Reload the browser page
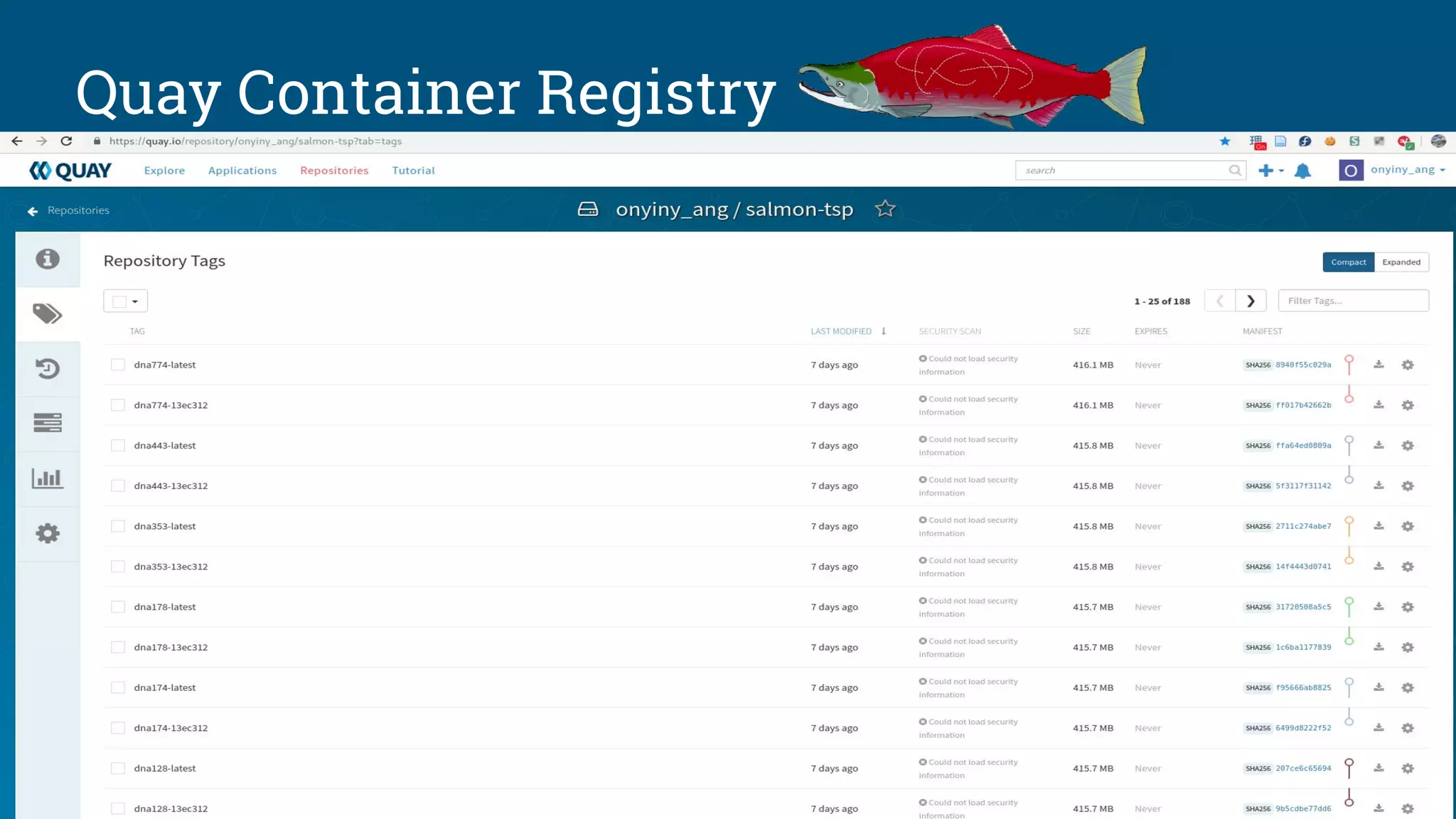The width and height of the screenshot is (1456, 819). coord(66,141)
